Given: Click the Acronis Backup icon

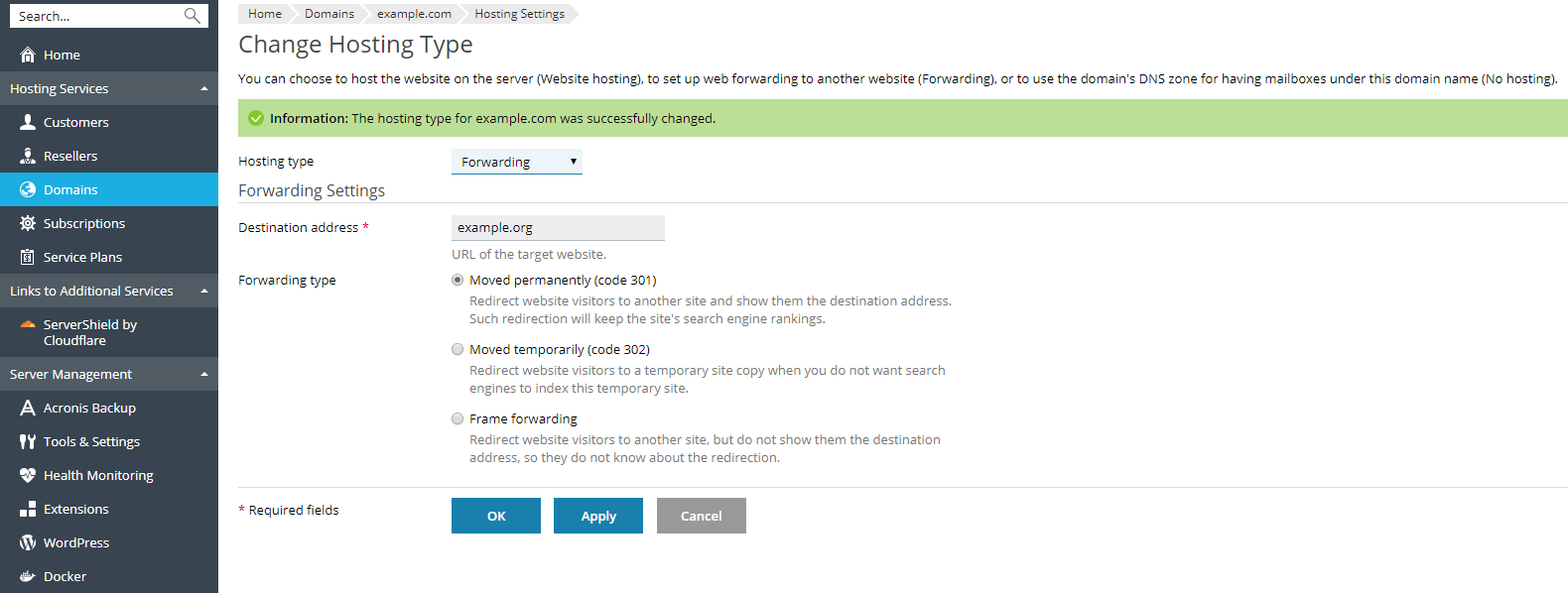Looking at the screenshot, I should 28,408.
